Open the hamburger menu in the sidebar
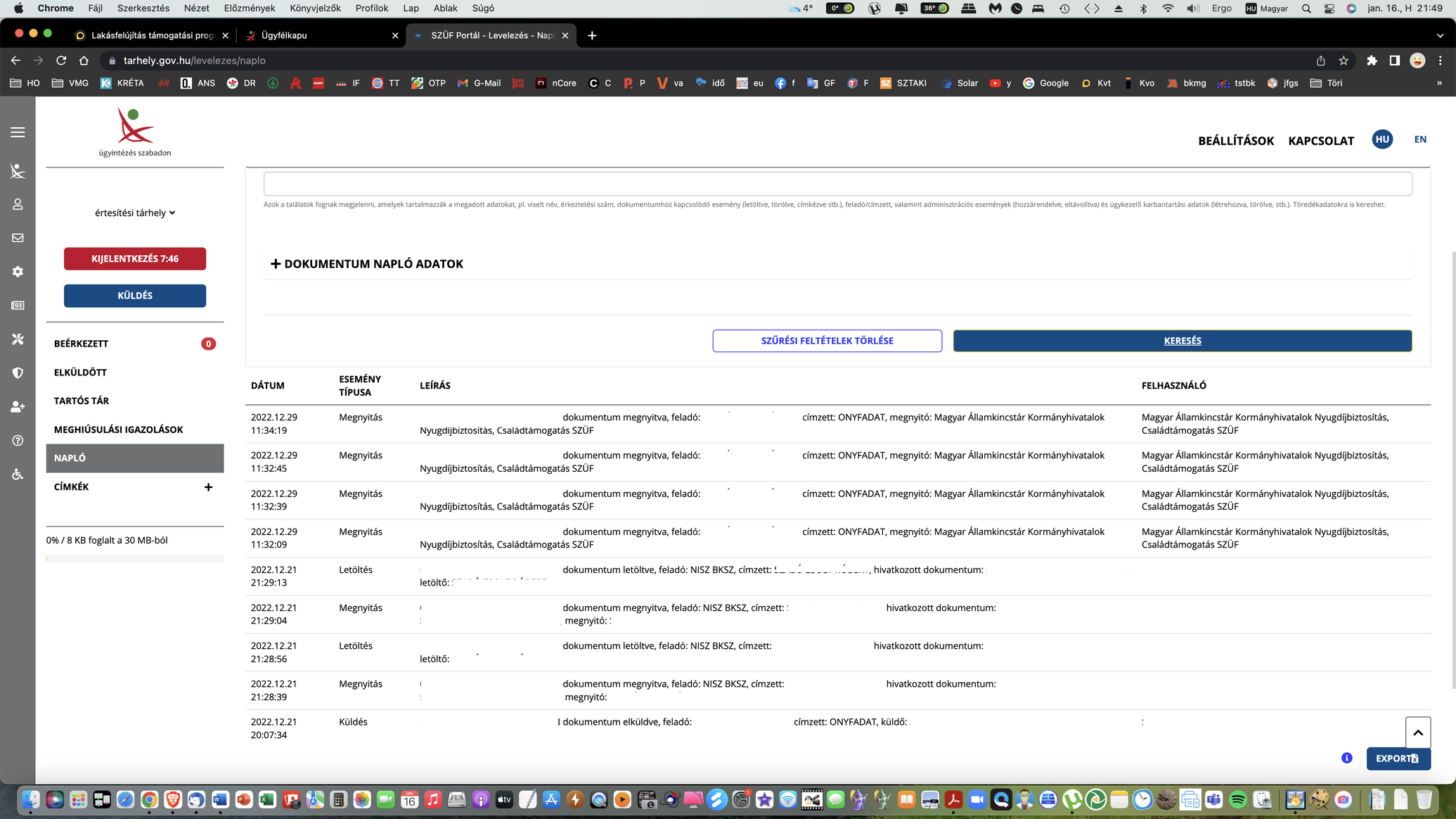Screen dimensions: 1456x819 click(x=18, y=132)
